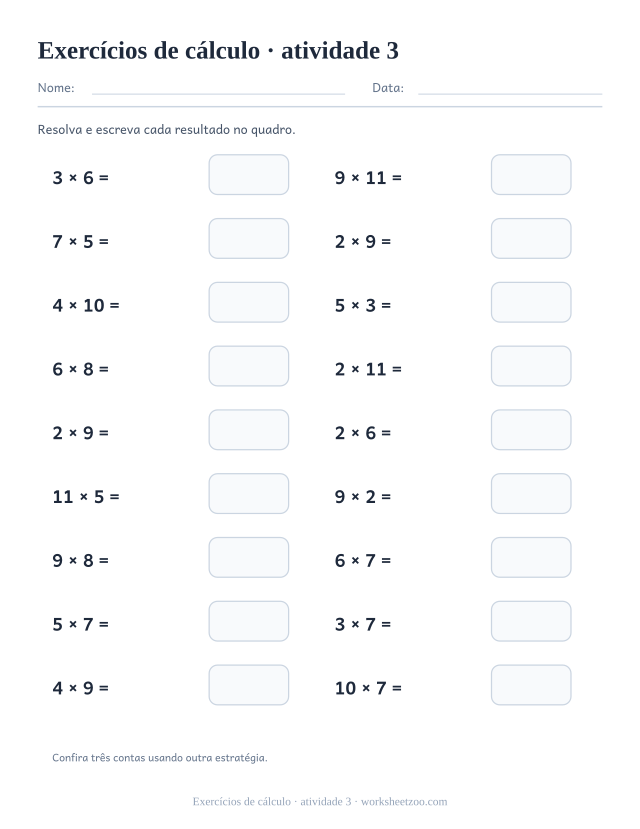Click the answer box for 7 × 5
This screenshot has width=640, height=829.
[x=249, y=238]
